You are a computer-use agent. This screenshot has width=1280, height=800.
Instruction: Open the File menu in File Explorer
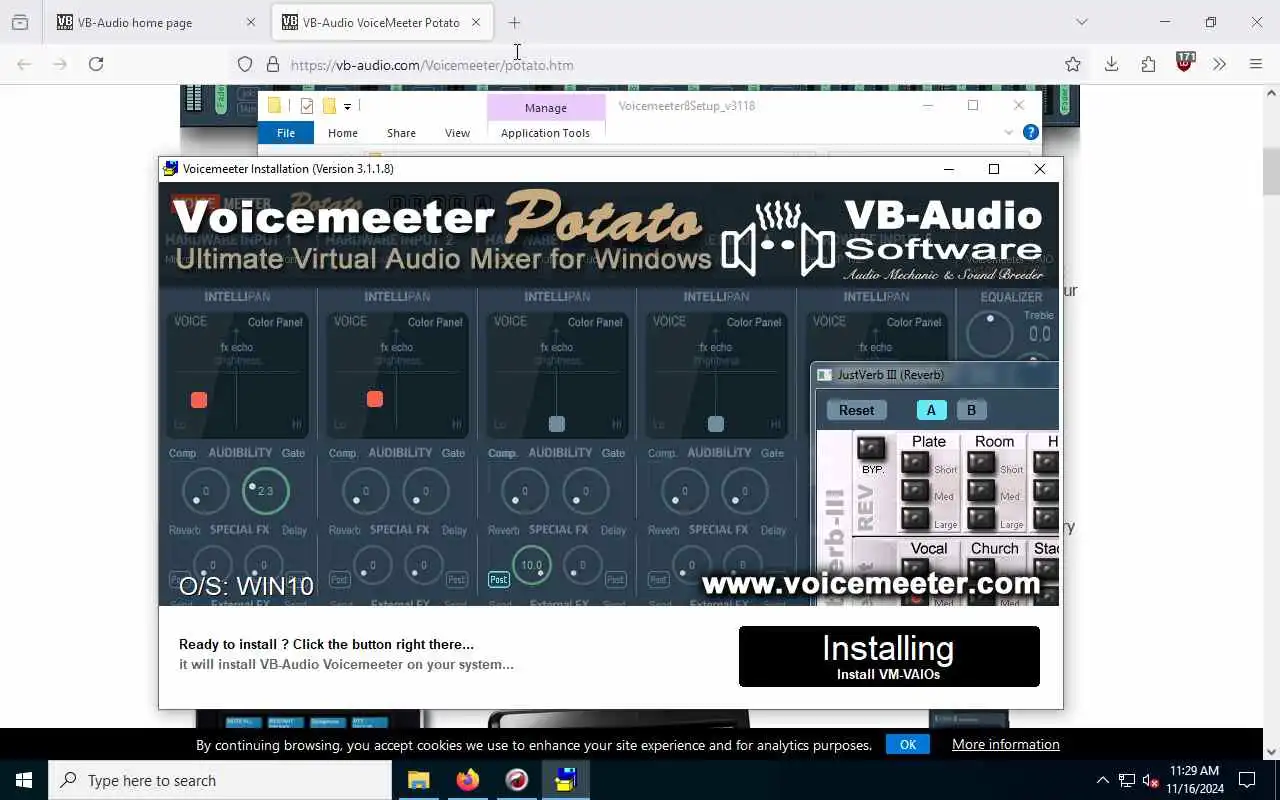(x=286, y=132)
